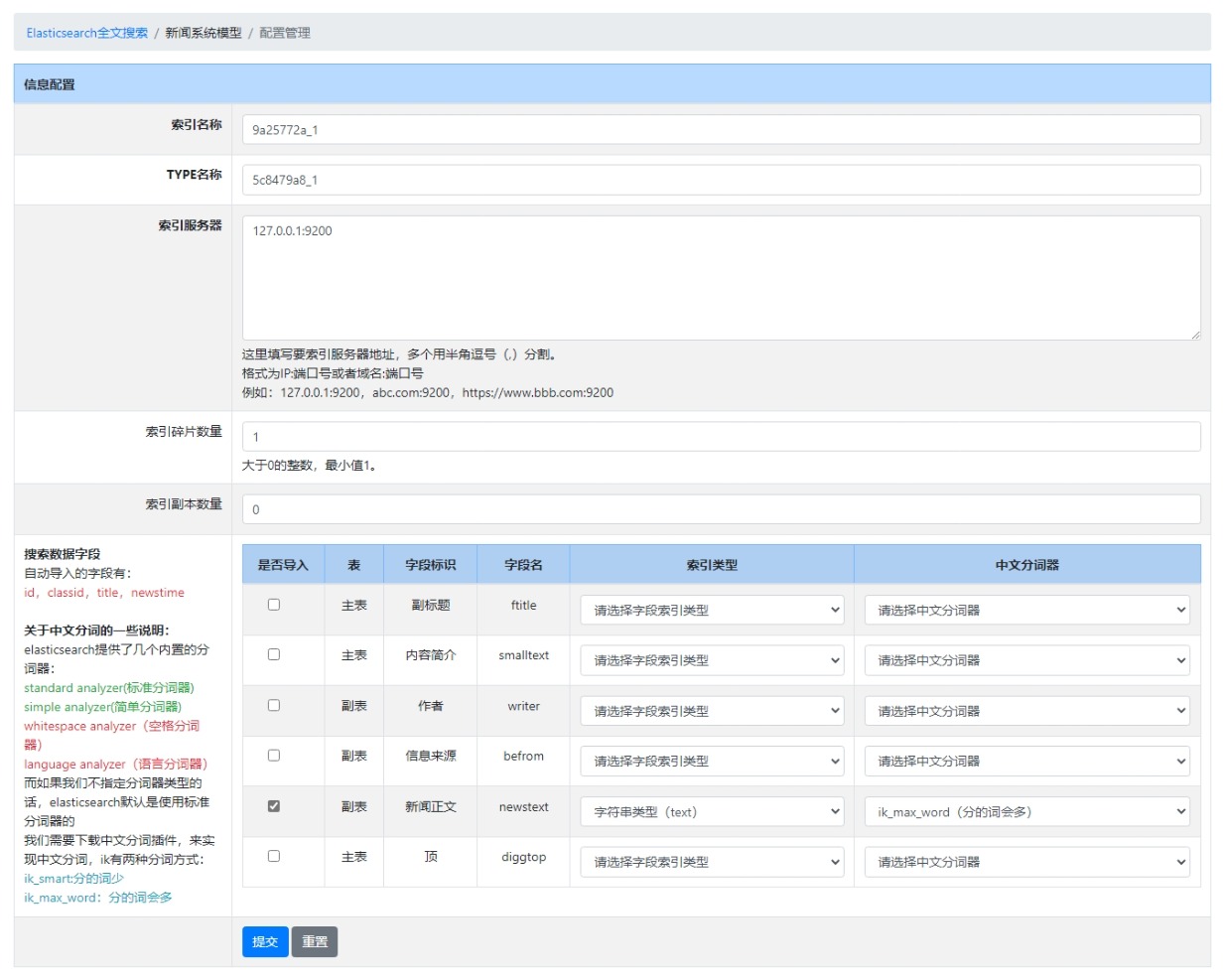Select Chinese analyzer for befrom row
This screenshot has width=1225, height=980.
coord(1027,762)
